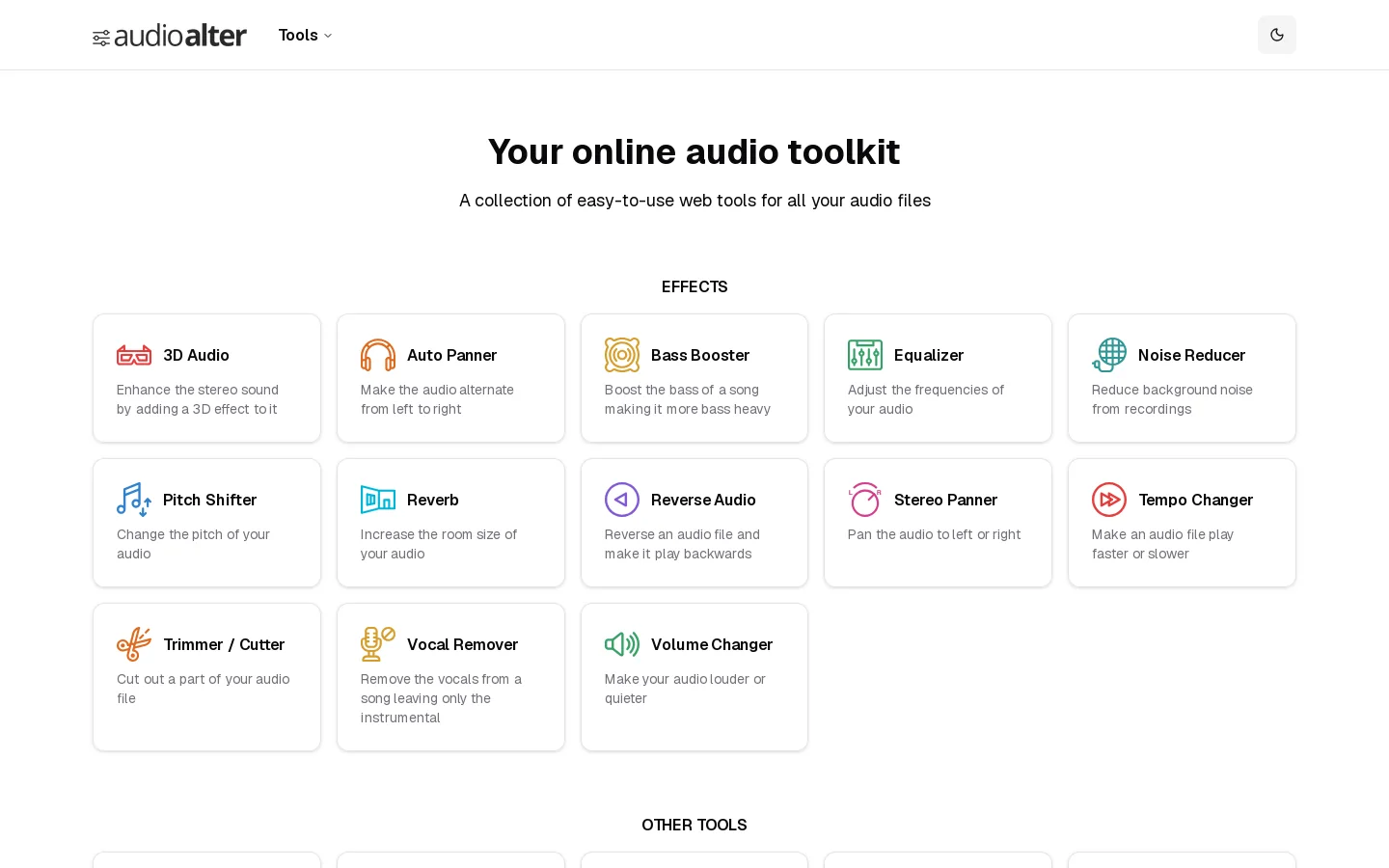Screen dimensions: 1389x868
Task: Click the audioalter logo mixer icon
Action: coord(101,38)
